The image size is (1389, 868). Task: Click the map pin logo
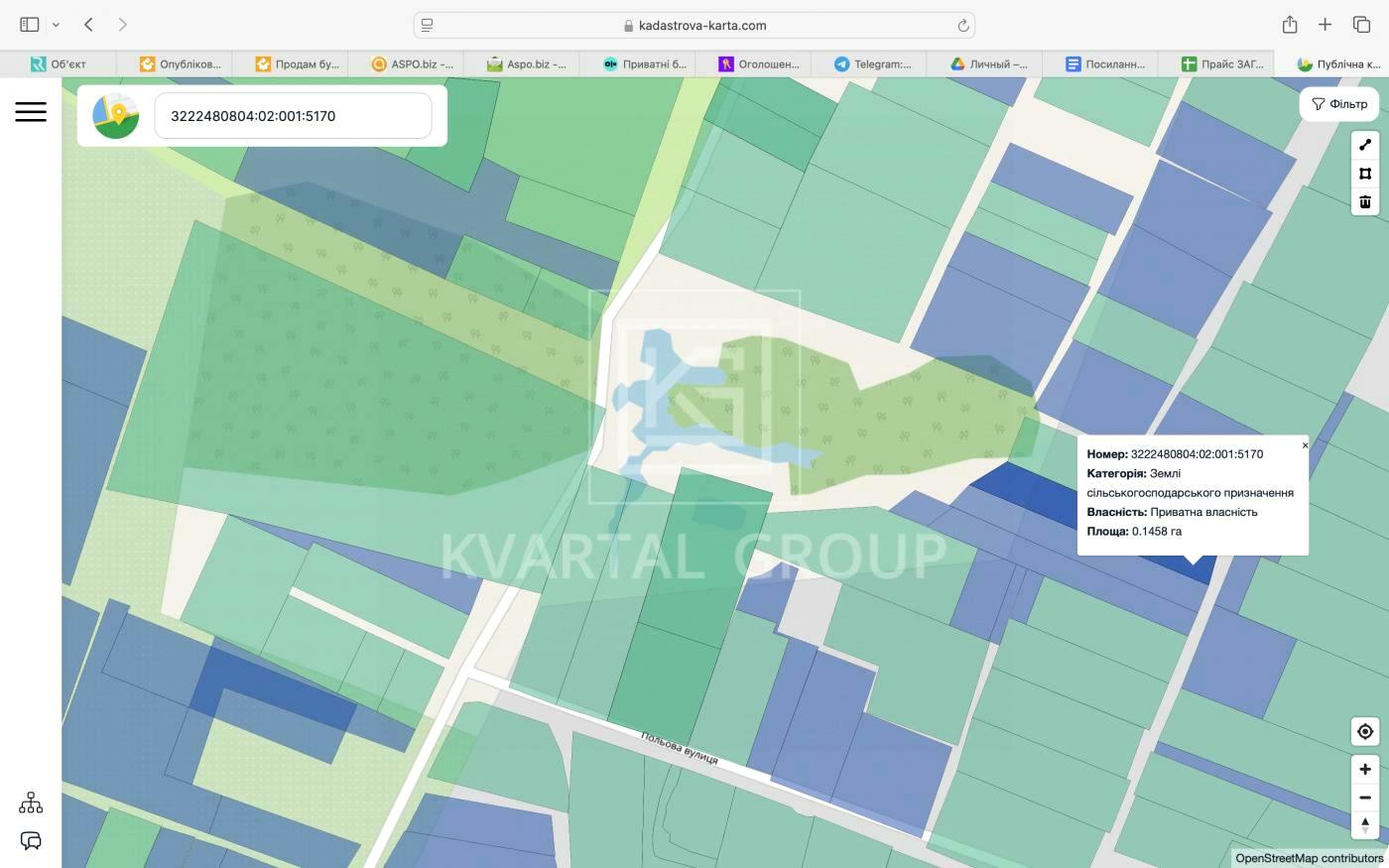[x=116, y=116]
